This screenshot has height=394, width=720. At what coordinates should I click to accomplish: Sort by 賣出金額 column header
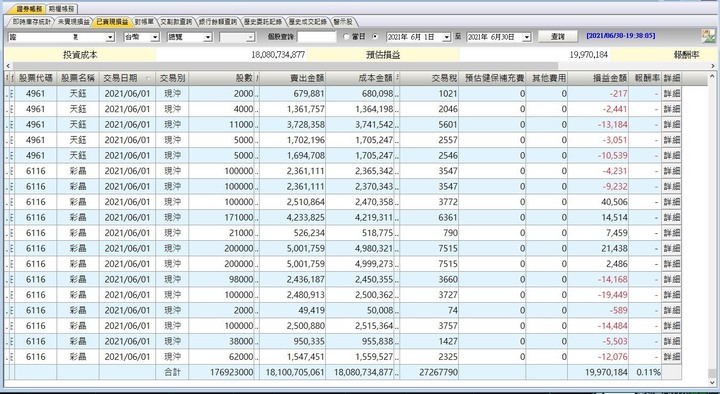(x=293, y=78)
